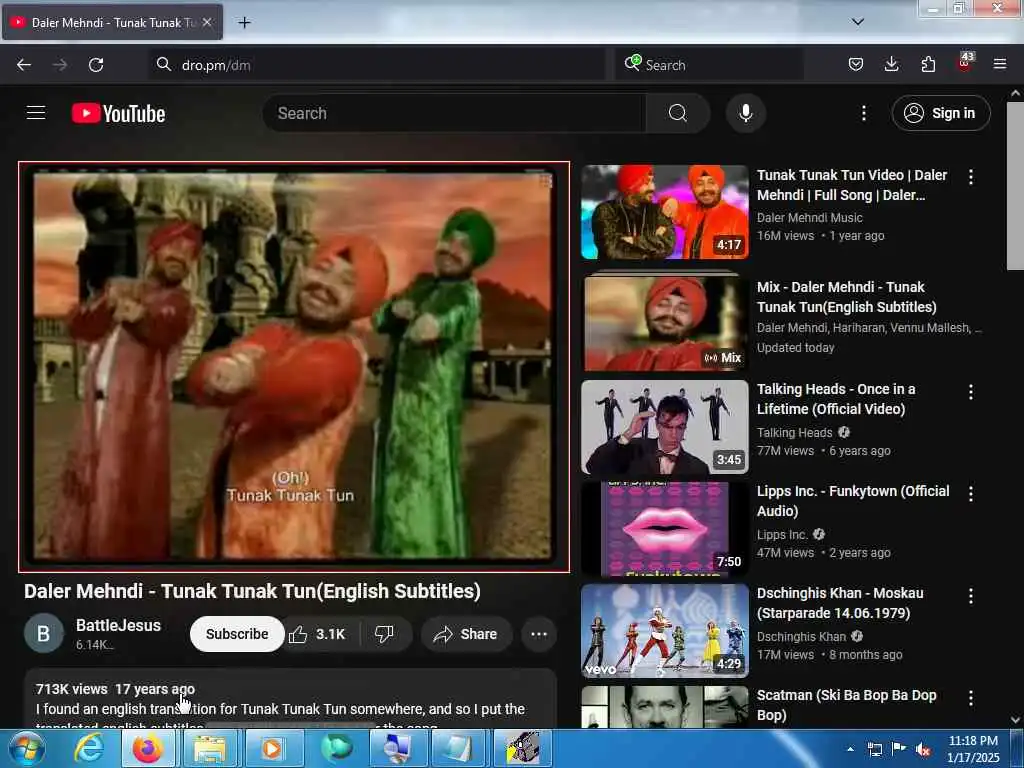The image size is (1024, 768).
Task: Expand the list-all-tabs chevron
Action: (857, 22)
